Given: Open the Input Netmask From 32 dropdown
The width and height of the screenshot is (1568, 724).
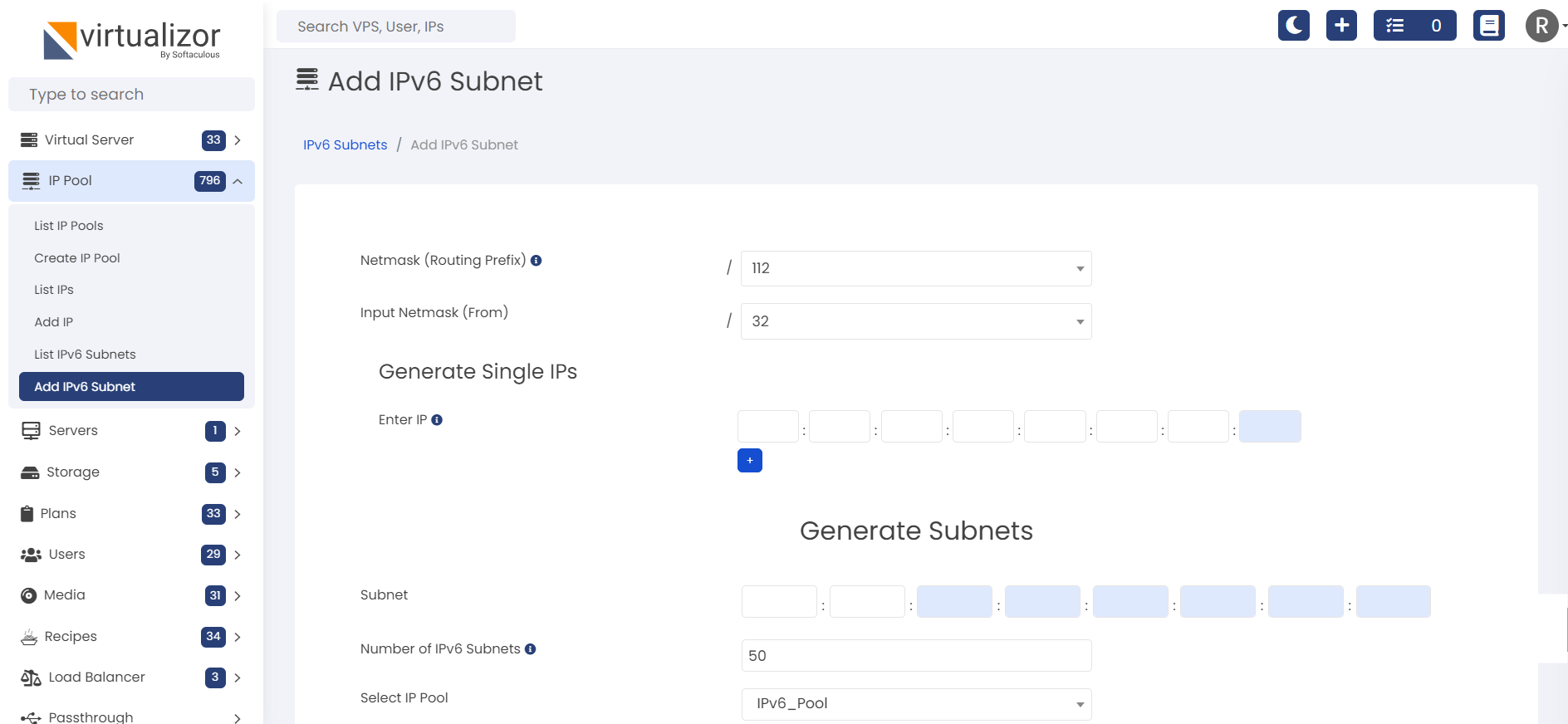Looking at the screenshot, I should point(916,321).
